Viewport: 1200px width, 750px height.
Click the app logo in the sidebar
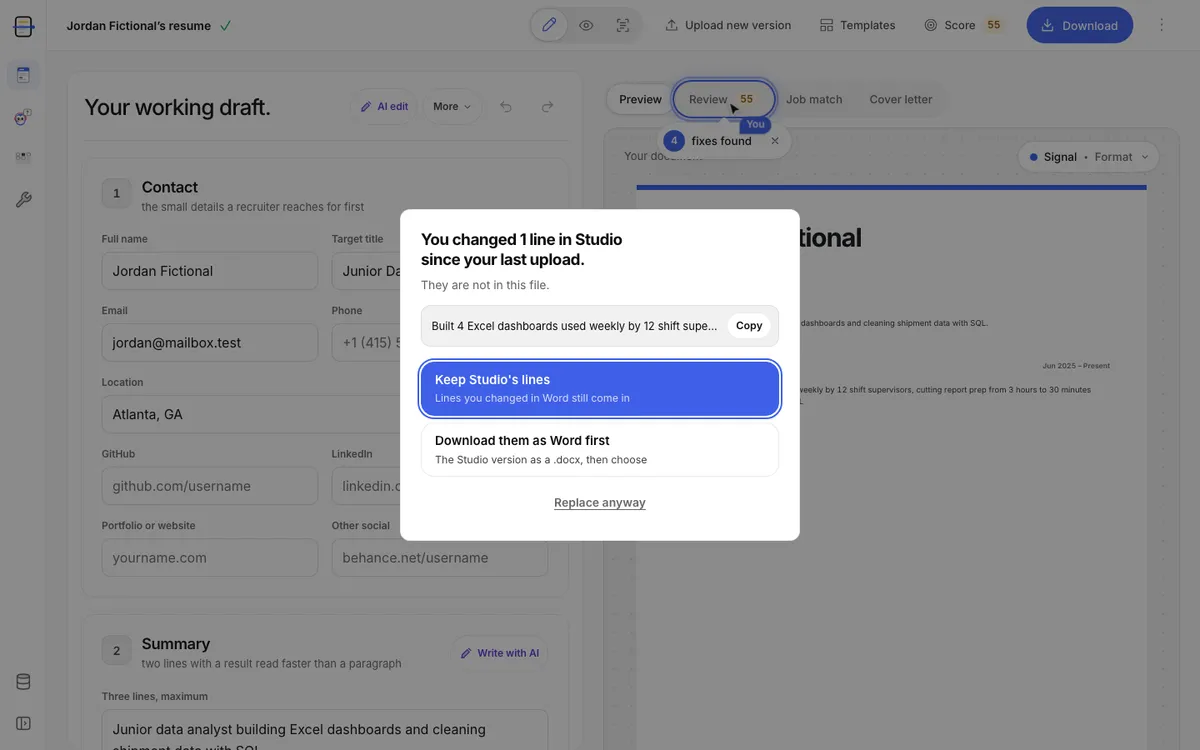pyautogui.click(x=24, y=26)
